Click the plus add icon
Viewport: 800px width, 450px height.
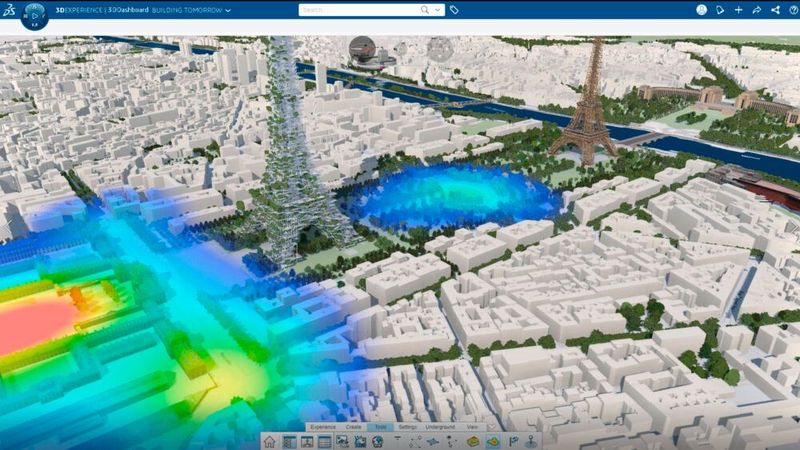738,10
